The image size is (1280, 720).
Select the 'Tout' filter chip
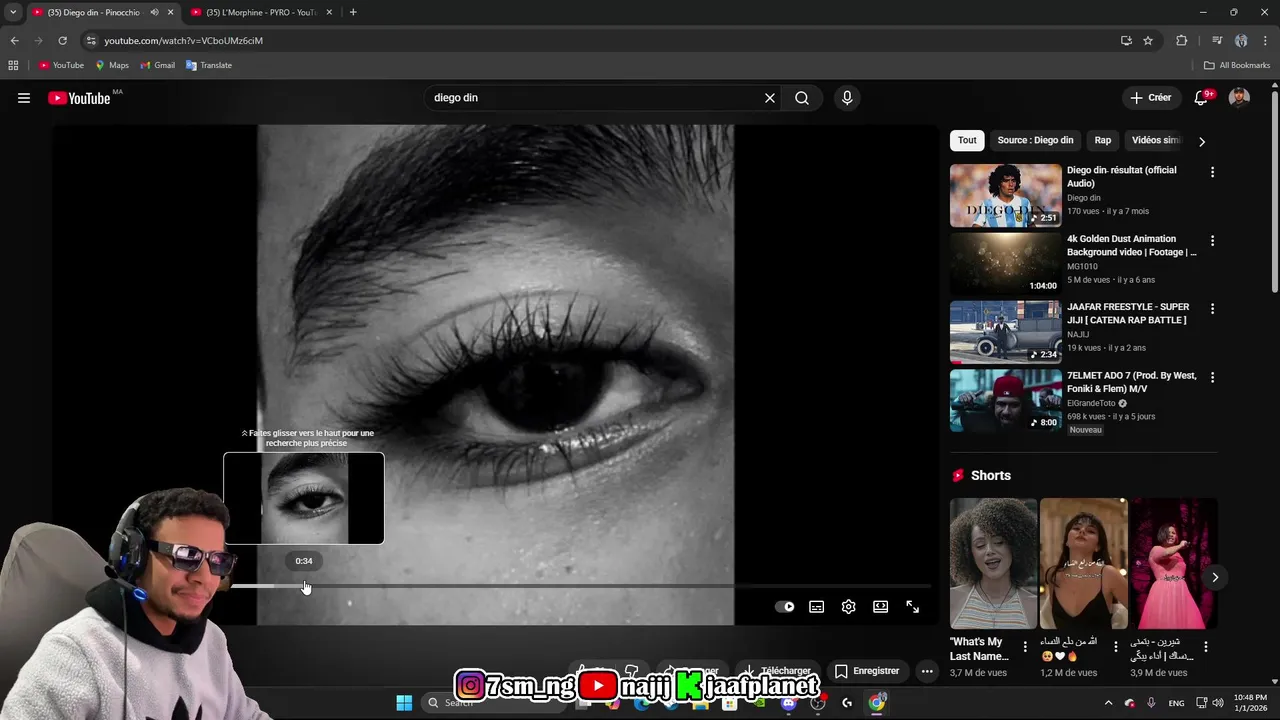967,141
